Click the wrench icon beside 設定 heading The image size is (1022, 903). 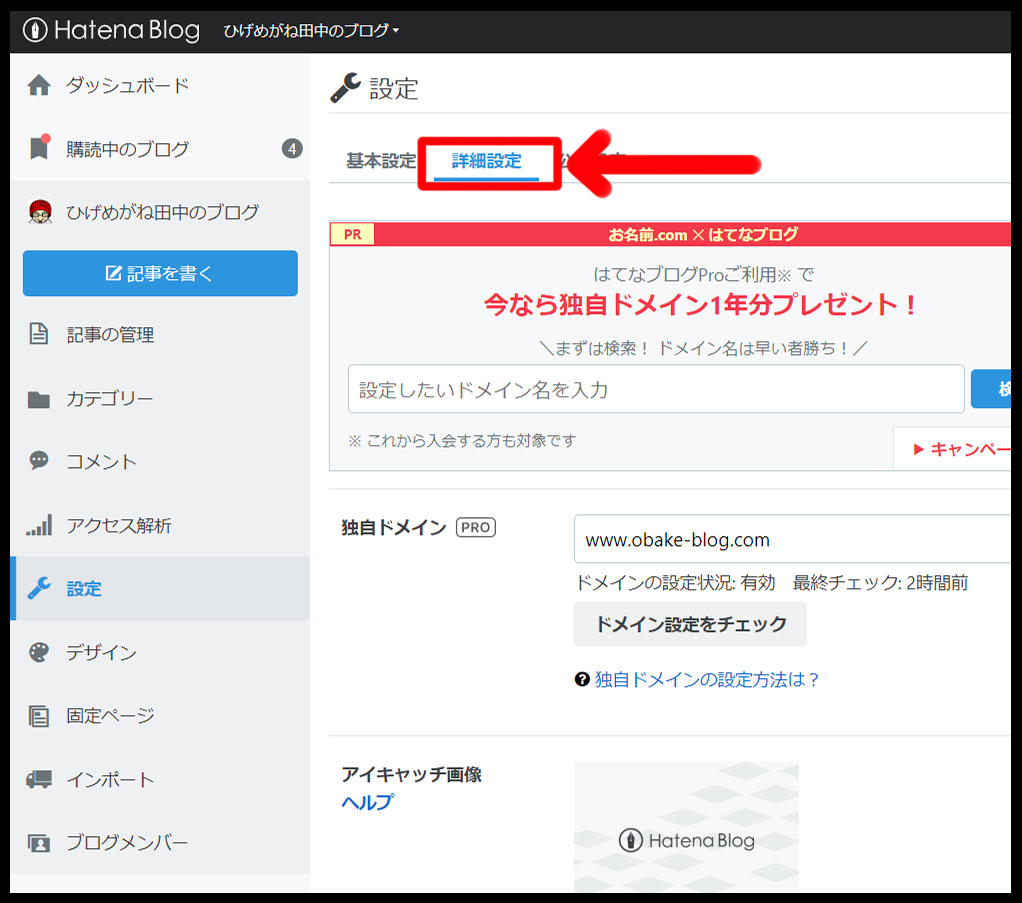345,88
